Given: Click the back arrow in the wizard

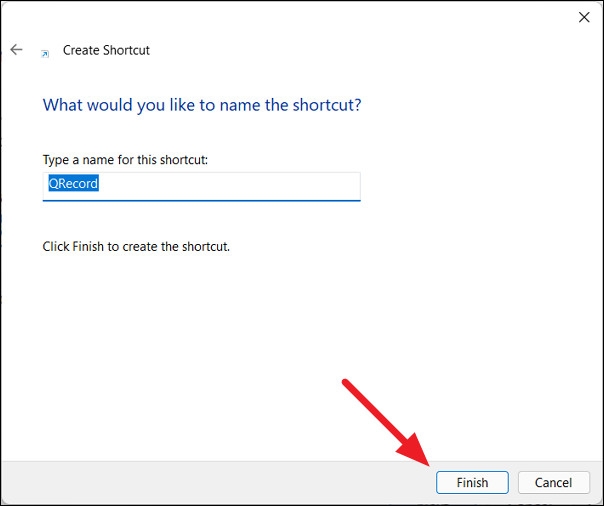Looking at the screenshot, I should (16, 49).
